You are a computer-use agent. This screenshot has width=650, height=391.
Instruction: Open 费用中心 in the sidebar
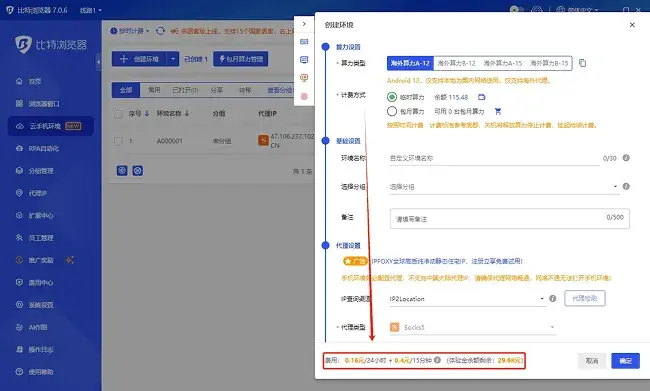coord(35,283)
